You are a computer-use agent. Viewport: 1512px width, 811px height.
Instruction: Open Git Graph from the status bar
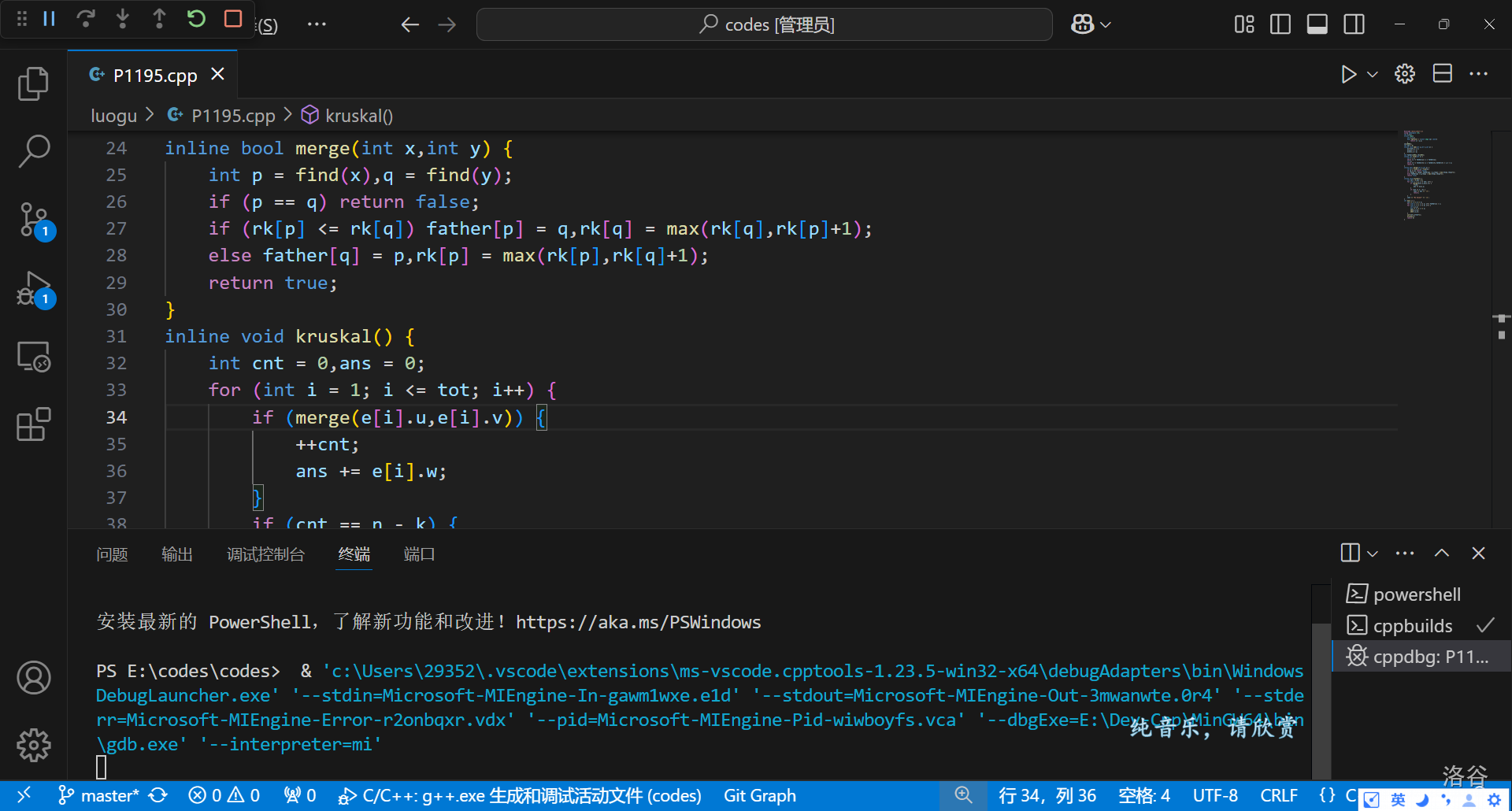(x=760, y=795)
